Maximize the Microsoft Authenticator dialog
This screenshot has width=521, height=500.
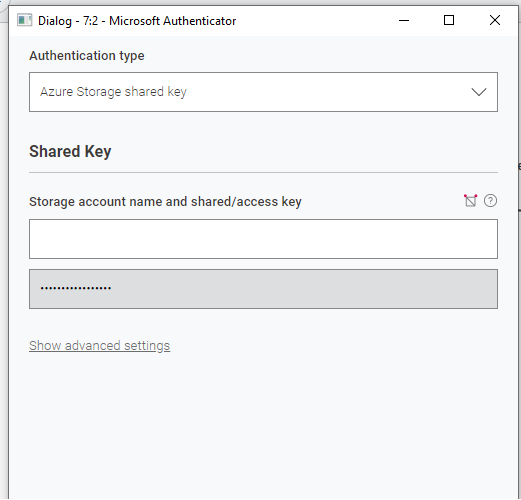coord(449,20)
